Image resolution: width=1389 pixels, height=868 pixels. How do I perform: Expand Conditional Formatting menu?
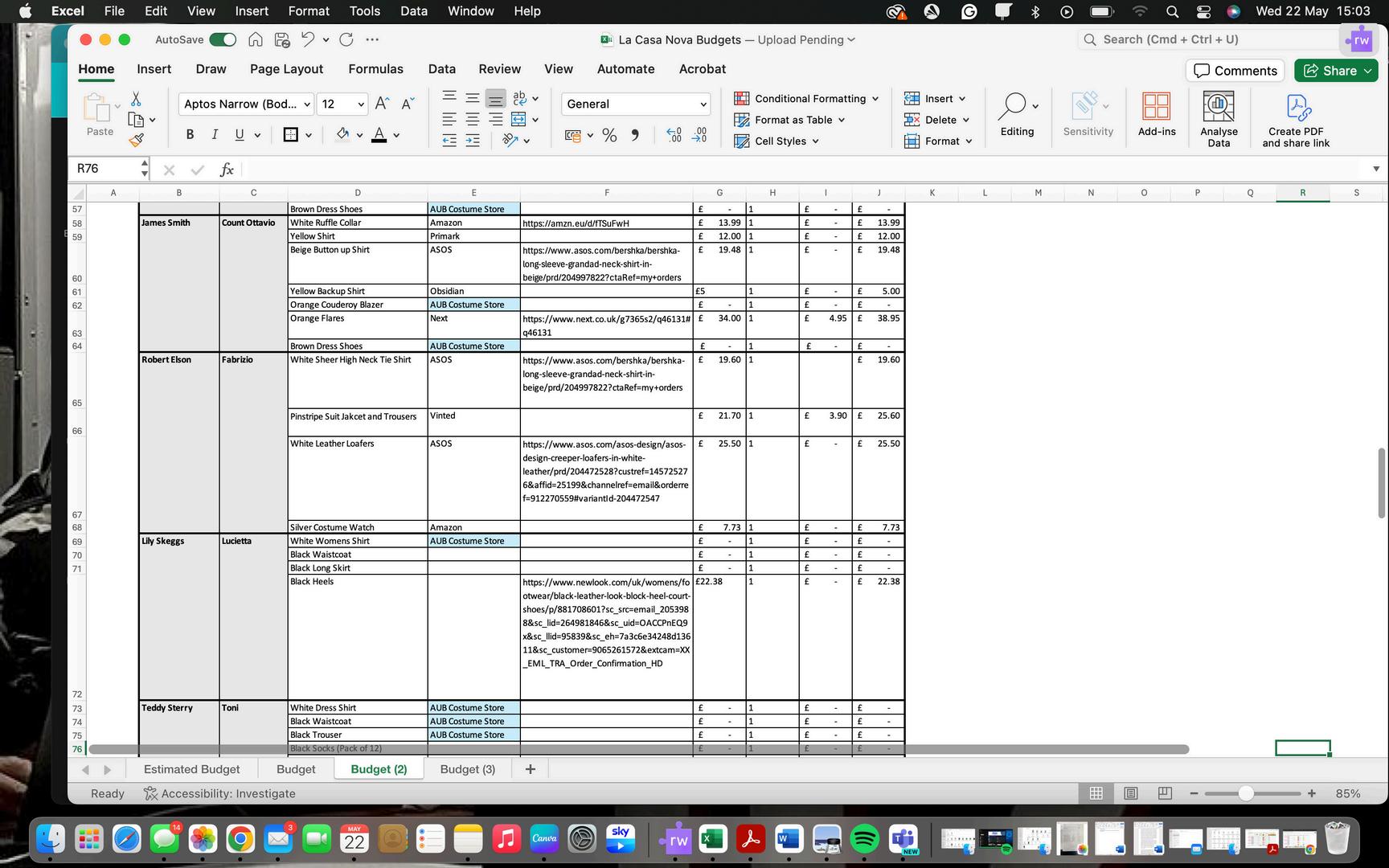(806, 98)
